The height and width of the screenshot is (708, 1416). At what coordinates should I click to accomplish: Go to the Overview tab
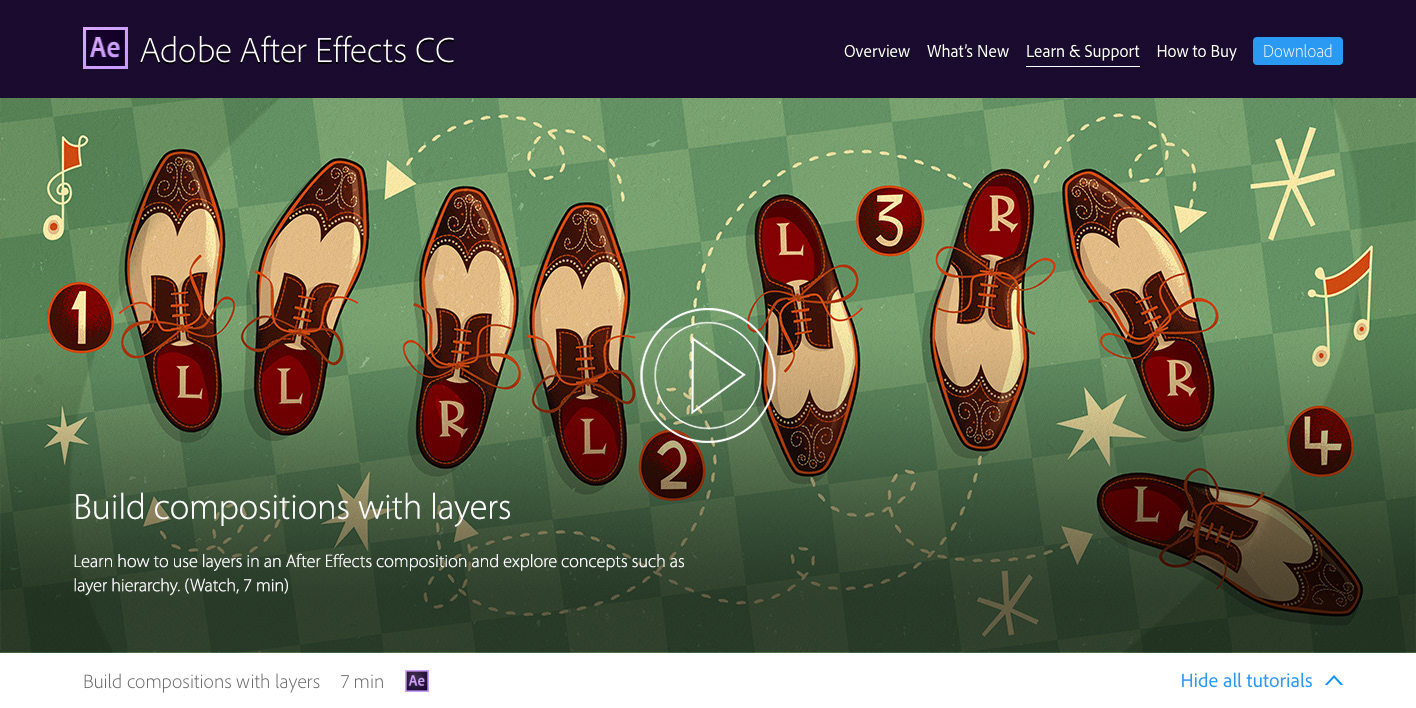pos(877,51)
